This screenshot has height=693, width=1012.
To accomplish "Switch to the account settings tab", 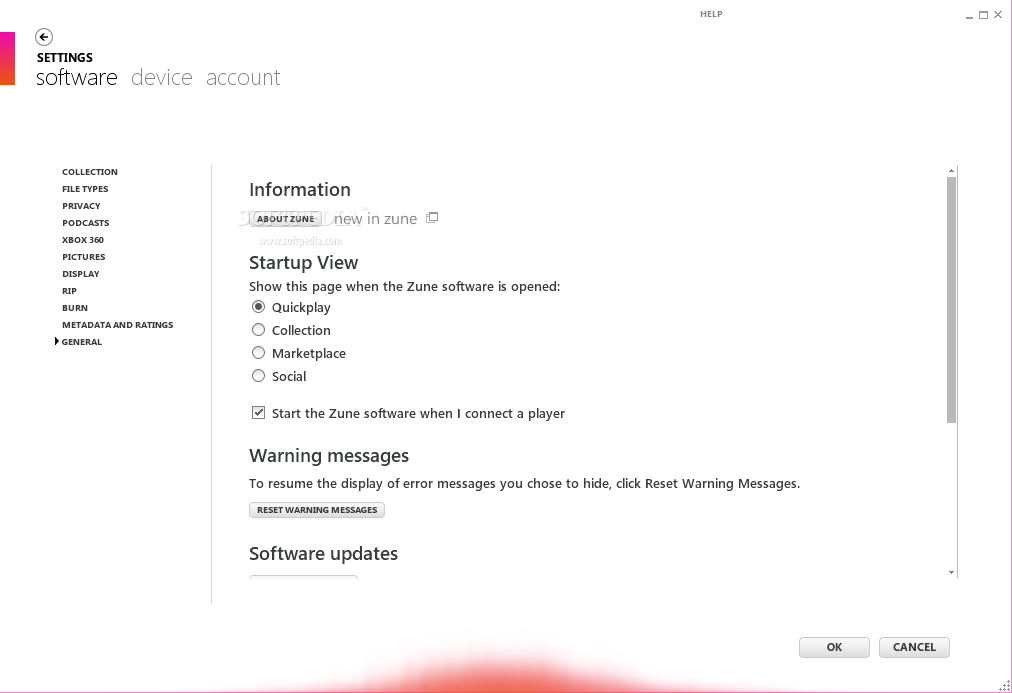I will (243, 77).
